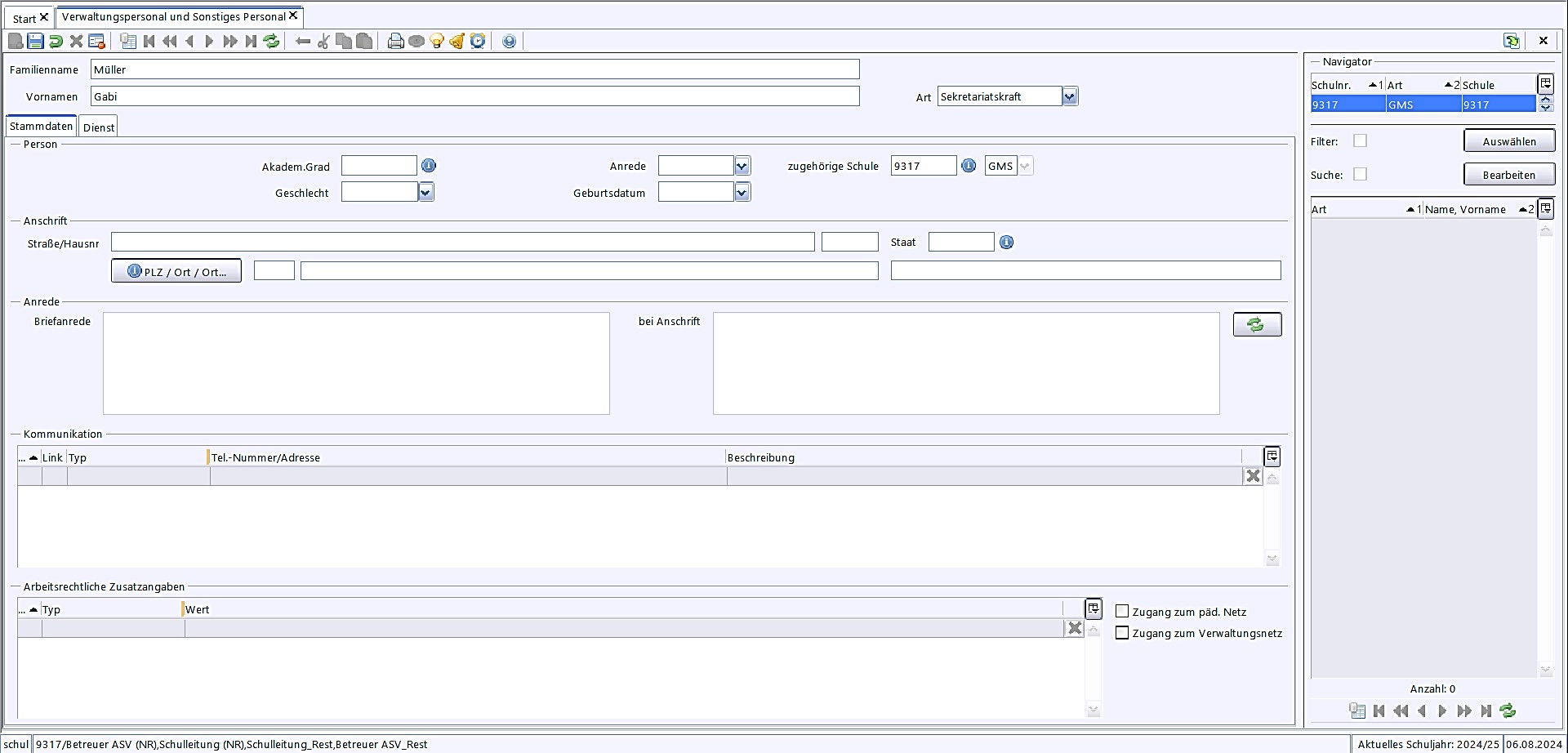Sort Navigator list by Name, Vorname column

click(x=1479, y=209)
